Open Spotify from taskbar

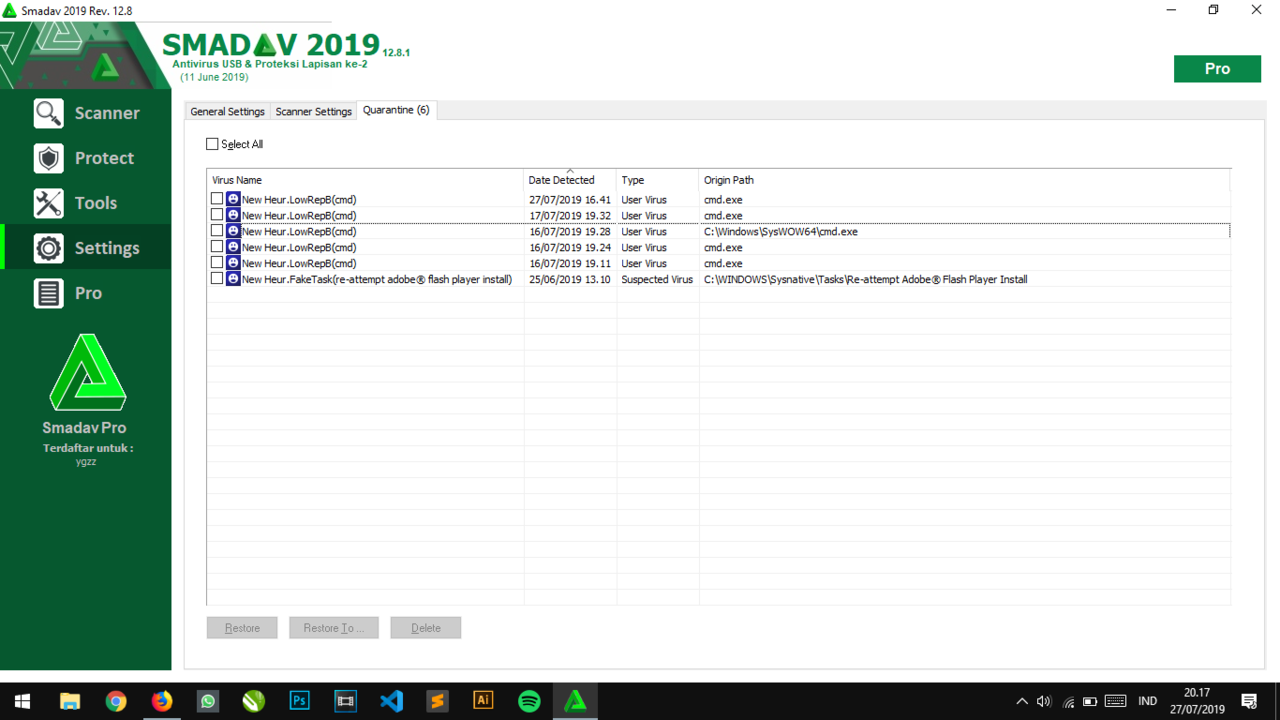pyautogui.click(x=529, y=701)
